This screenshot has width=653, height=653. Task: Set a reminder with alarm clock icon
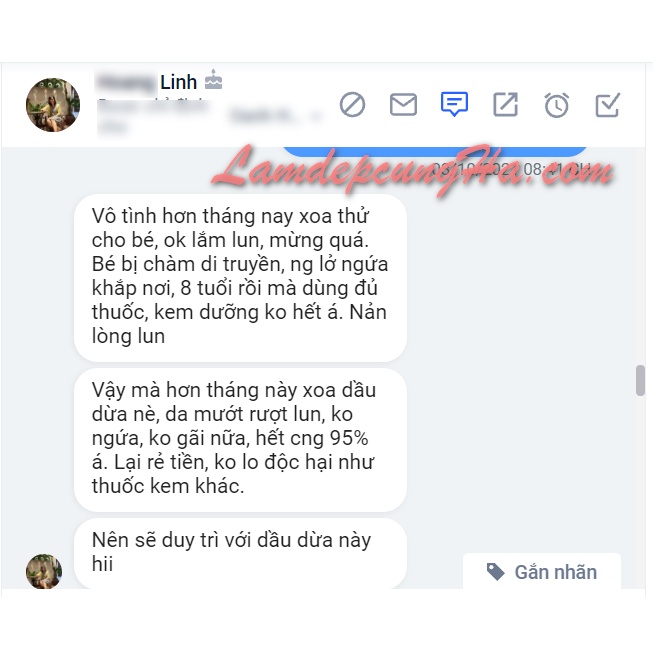pos(557,105)
